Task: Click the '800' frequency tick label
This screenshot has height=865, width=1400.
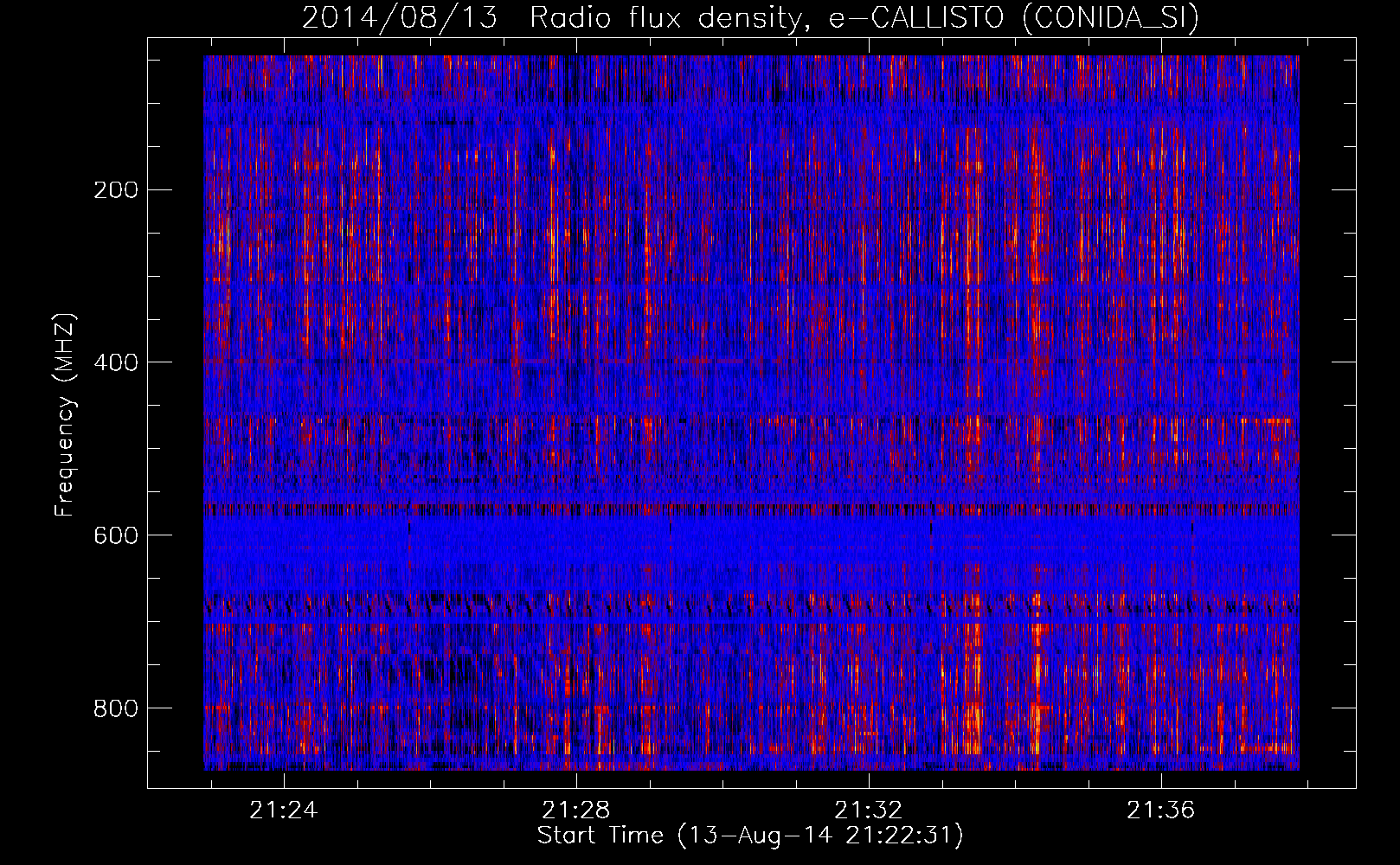Action: click(x=115, y=708)
